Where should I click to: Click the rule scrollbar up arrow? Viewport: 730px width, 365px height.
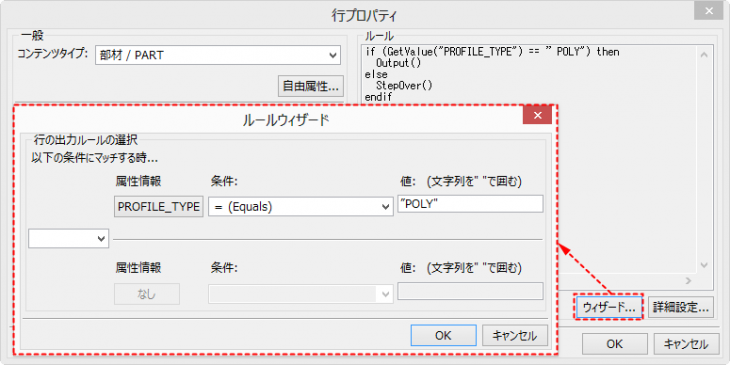point(704,55)
